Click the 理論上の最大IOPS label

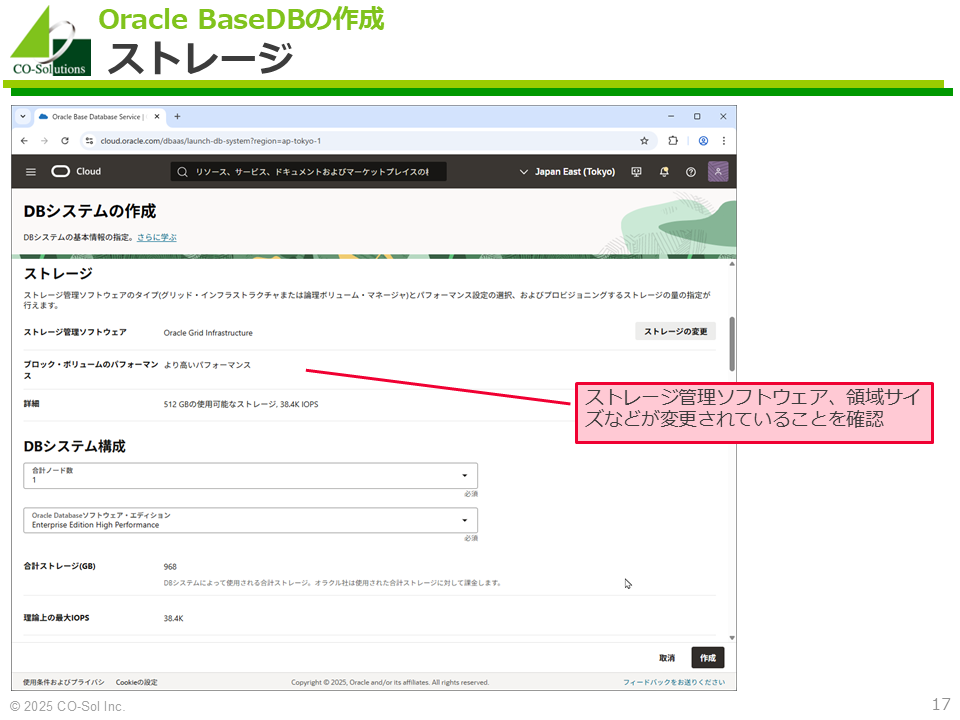pyautogui.click(x=56, y=618)
